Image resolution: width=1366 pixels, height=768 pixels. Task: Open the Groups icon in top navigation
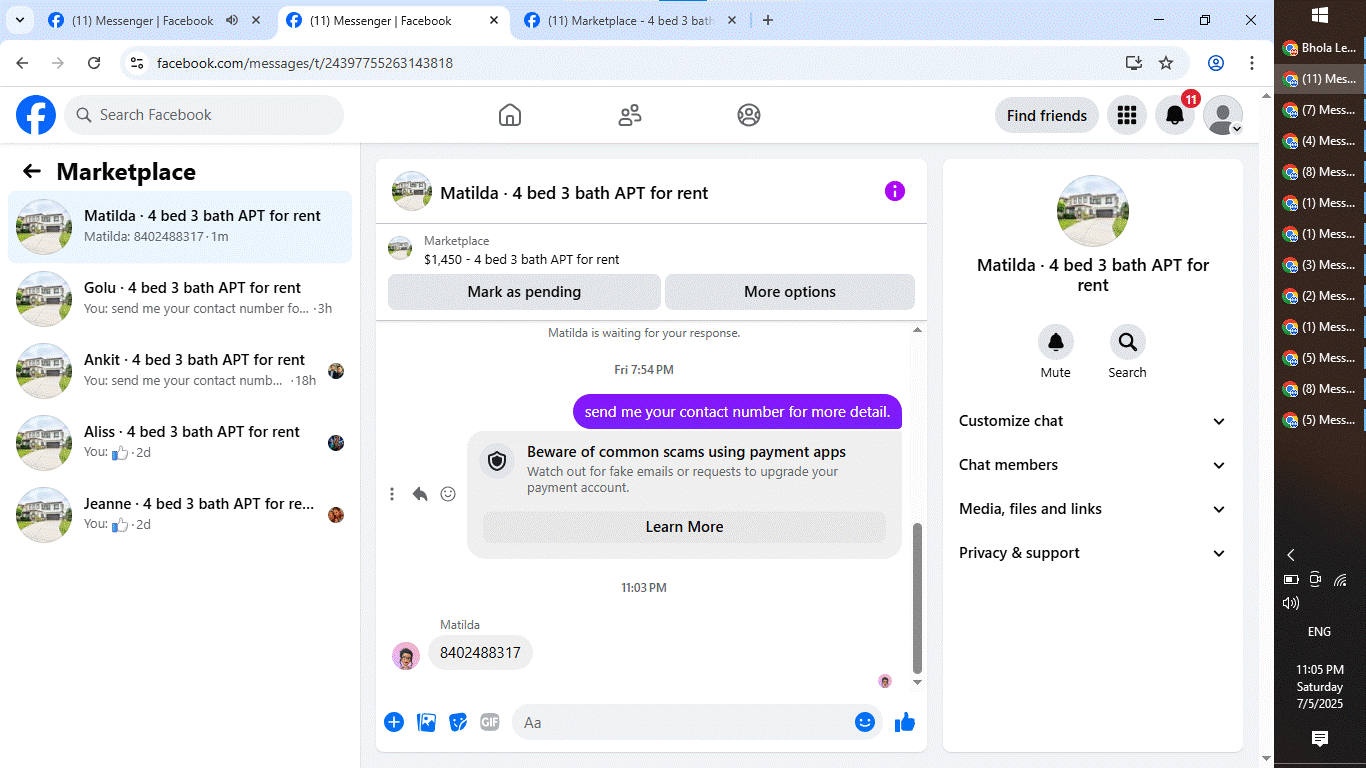[749, 115]
